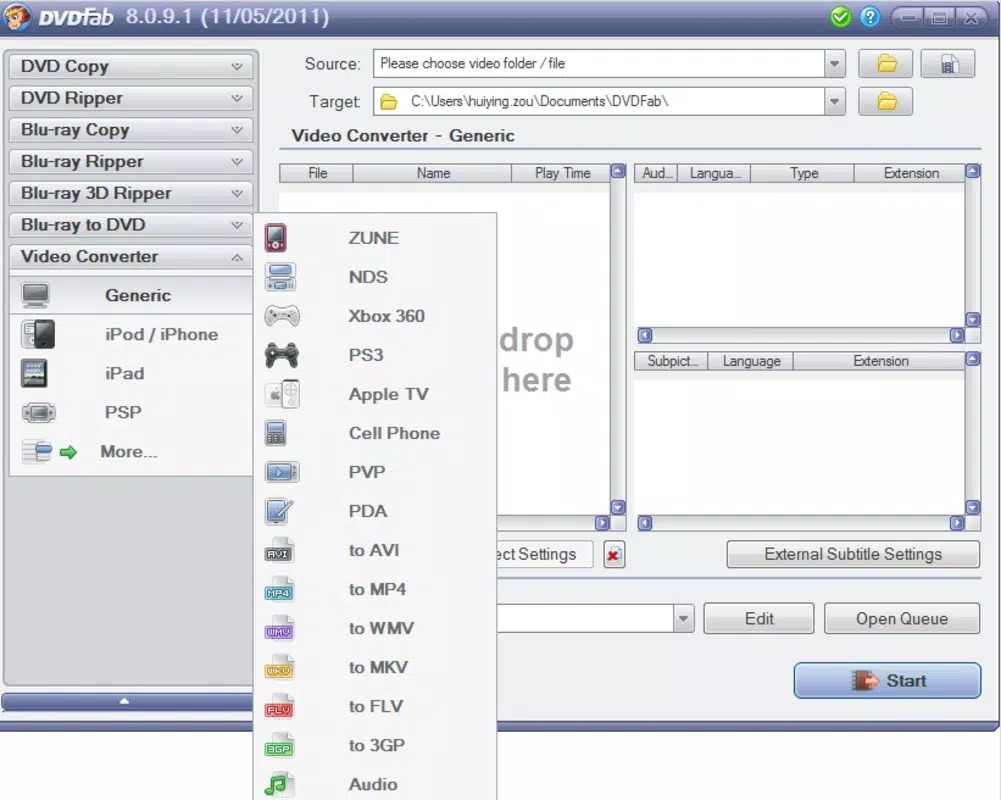This screenshot has width=1001, height=800.
Task: Click the Target path input field
Action: point(598,102)
